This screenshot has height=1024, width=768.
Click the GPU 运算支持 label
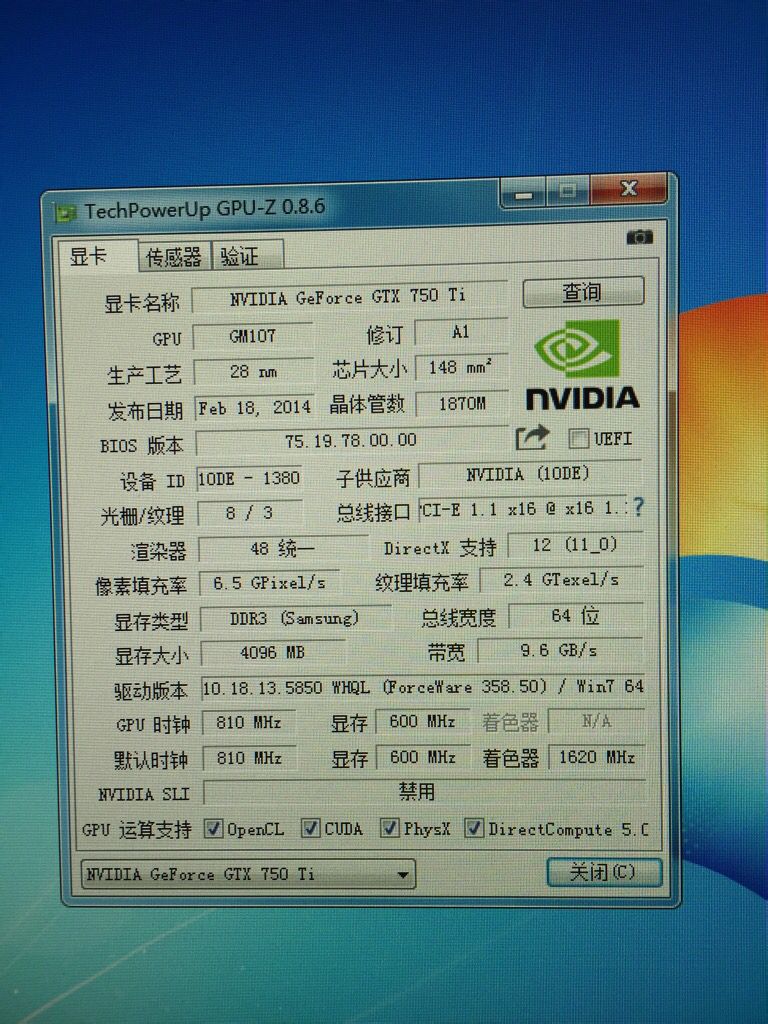coord(137,830)
